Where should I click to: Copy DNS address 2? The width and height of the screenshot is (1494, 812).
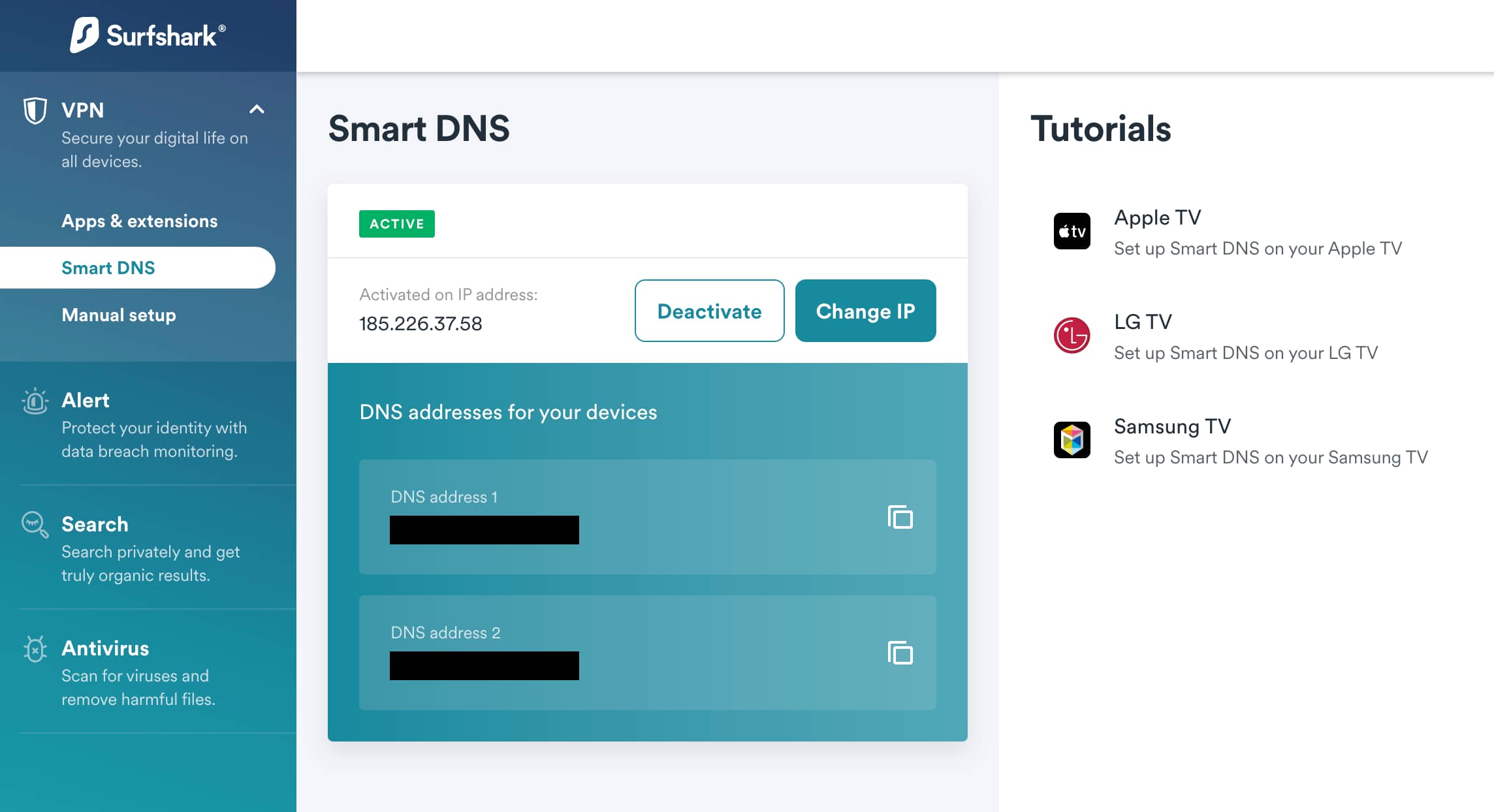[900, 653]
